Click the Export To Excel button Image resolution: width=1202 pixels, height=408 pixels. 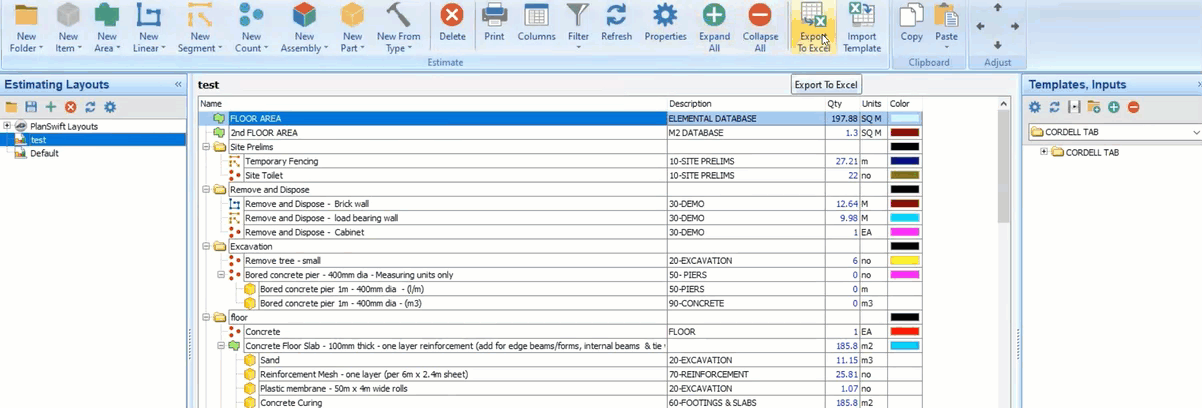(x=813, y=28)
